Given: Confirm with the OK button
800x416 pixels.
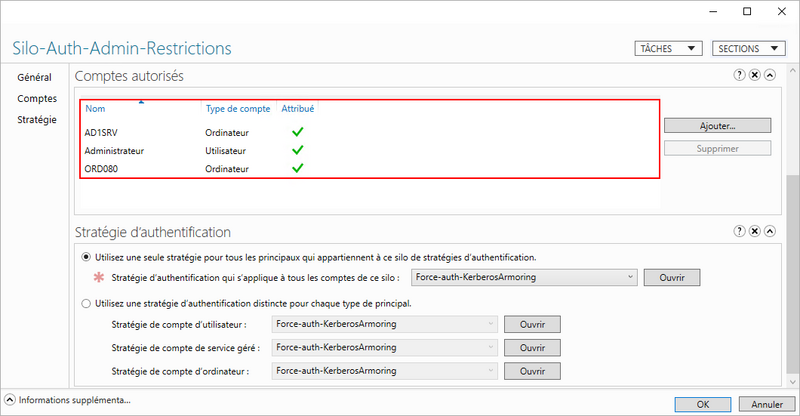Looking at the screenshot, I should [703, 404].
